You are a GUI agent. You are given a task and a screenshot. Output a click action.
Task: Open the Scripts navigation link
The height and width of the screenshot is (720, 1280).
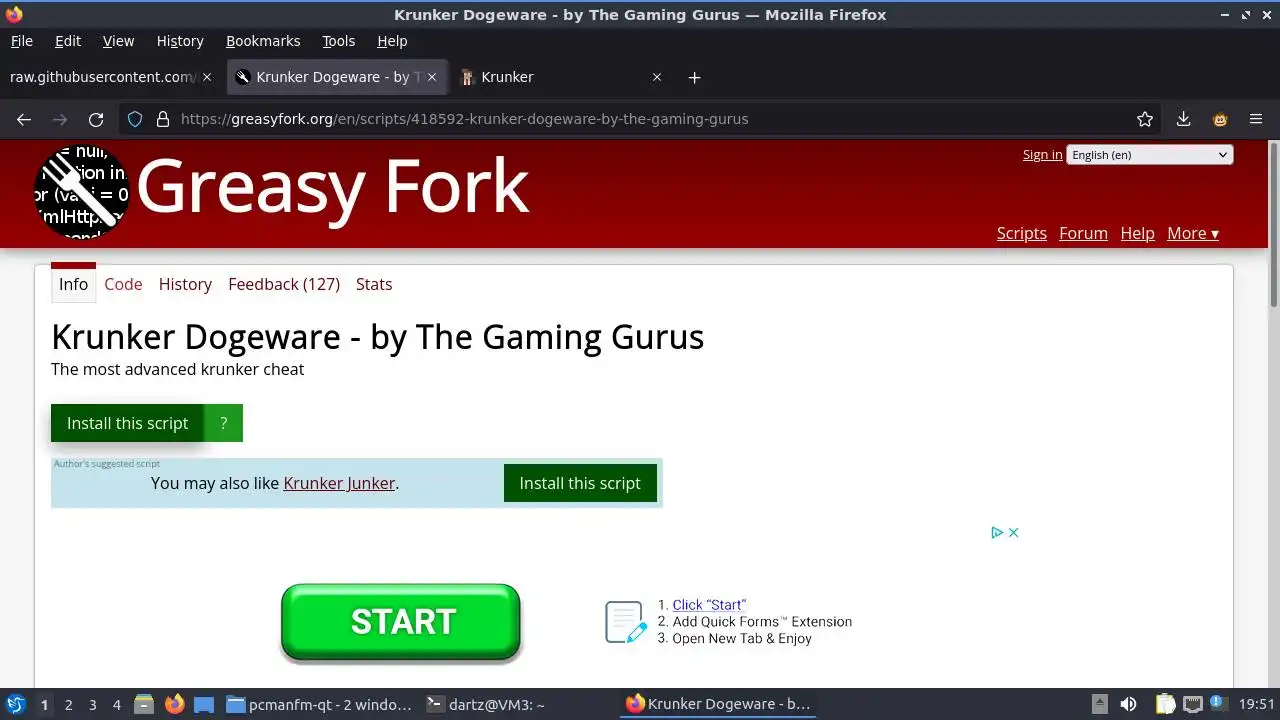[x=1022, y=233]
